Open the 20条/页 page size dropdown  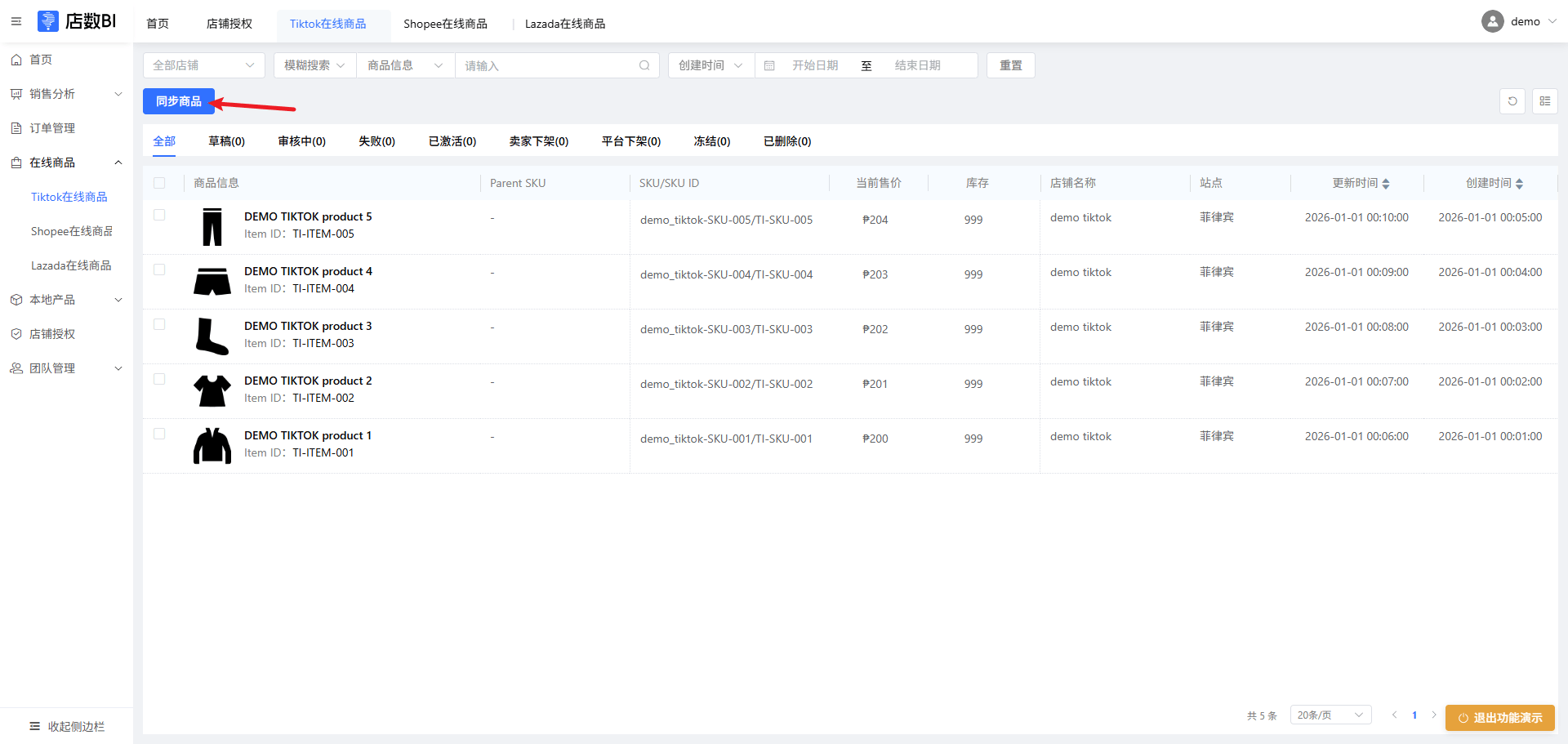point(1330,715)
